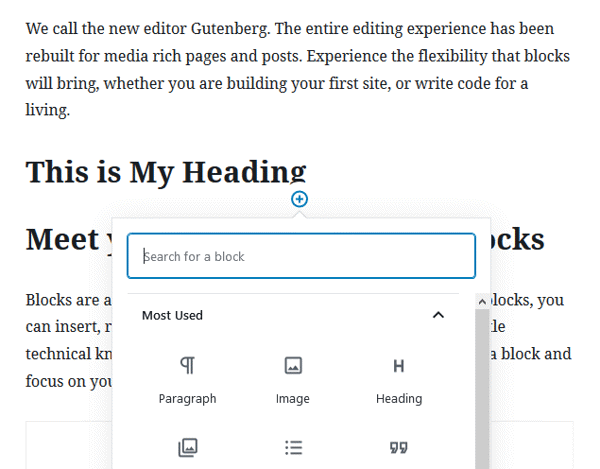
Task: Pick the Gallery block icon
Action: pyautogui.click(x=188, y=447)
